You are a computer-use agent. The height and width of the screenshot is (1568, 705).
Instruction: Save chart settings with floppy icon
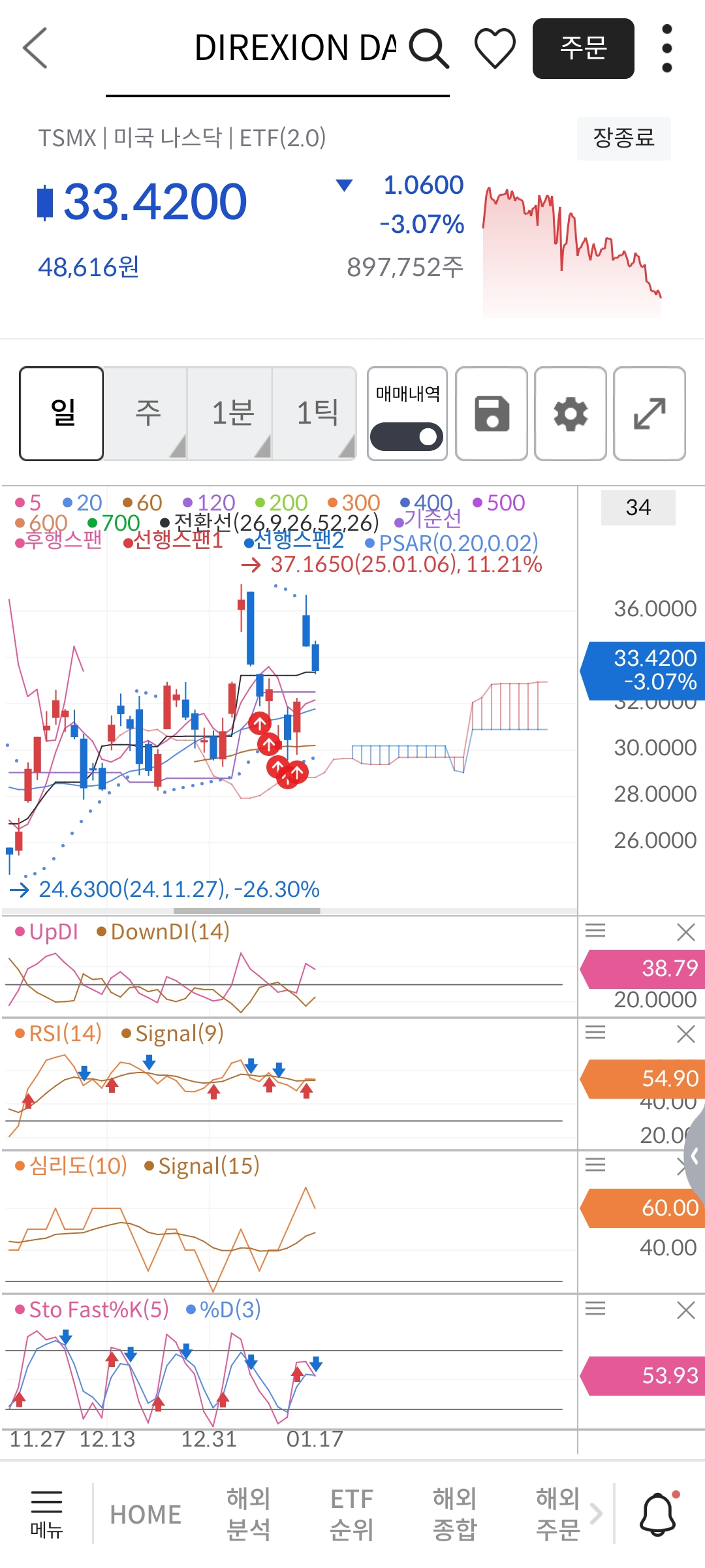click(x=492, y=414)
